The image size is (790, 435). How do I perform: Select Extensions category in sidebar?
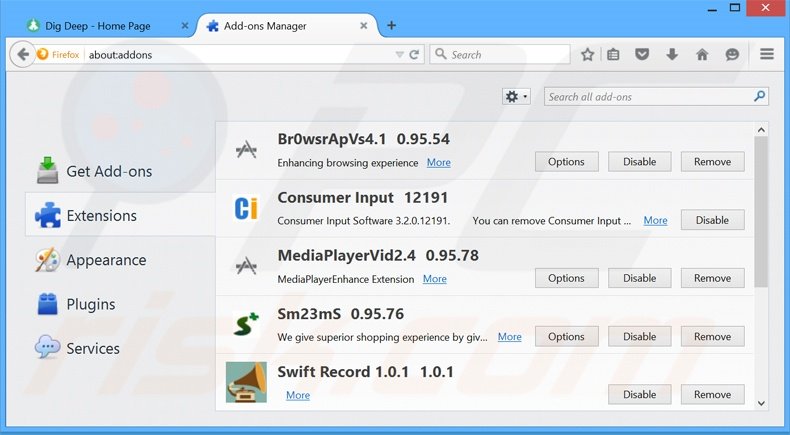coord(120,215)
